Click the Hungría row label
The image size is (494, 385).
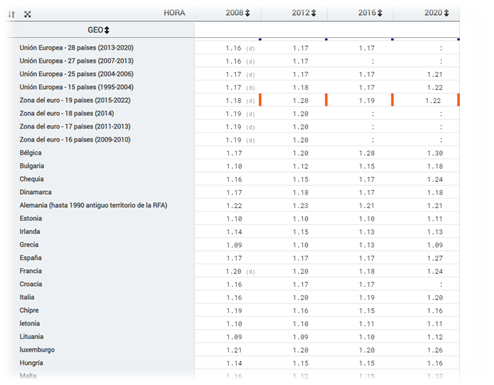click(x=31, y=363)
